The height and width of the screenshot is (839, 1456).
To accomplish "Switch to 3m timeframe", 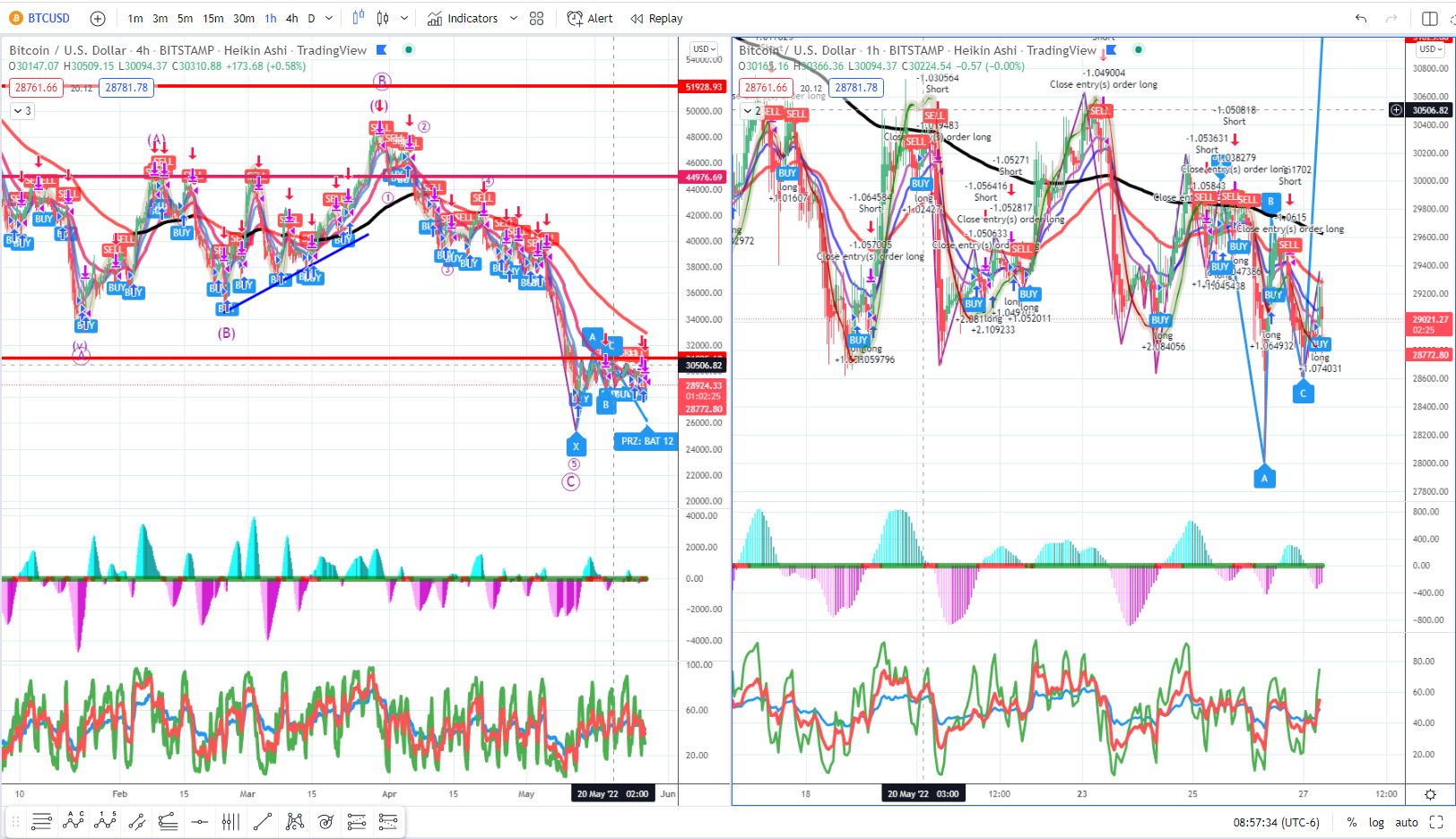I will (160, 18).
